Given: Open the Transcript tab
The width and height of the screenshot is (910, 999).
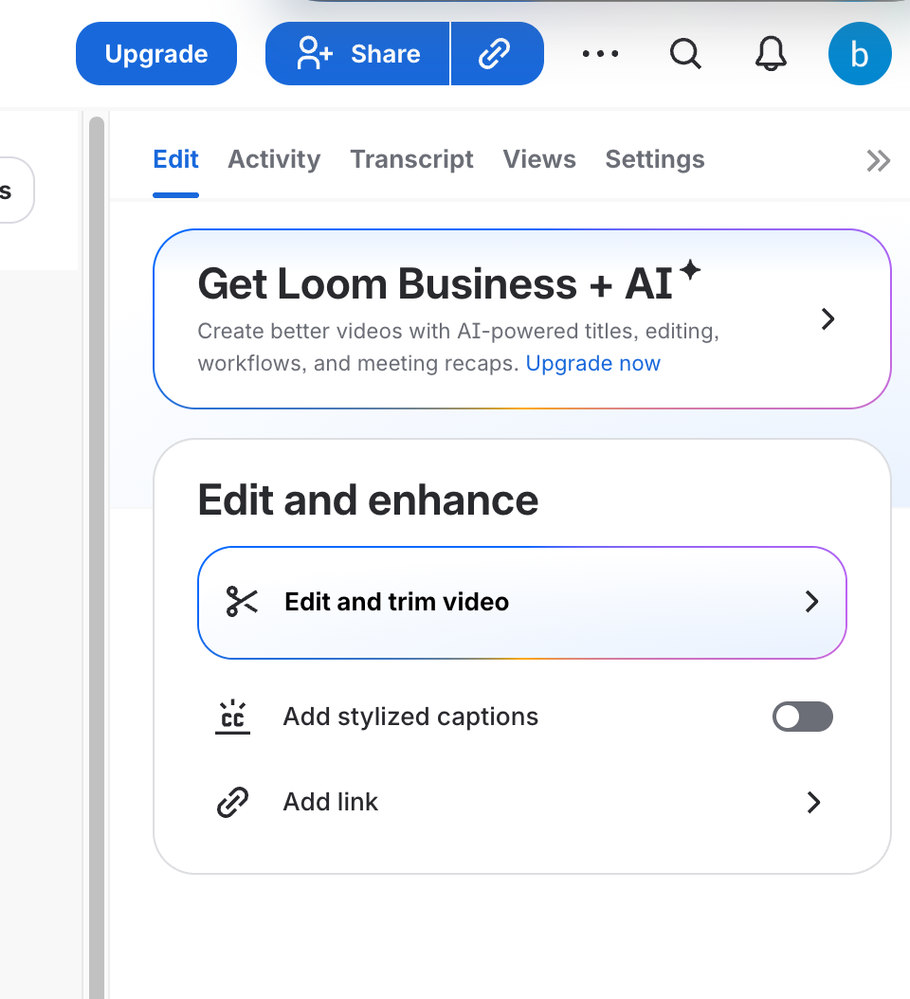Looking at the screenshot, I should click(412, 159).
